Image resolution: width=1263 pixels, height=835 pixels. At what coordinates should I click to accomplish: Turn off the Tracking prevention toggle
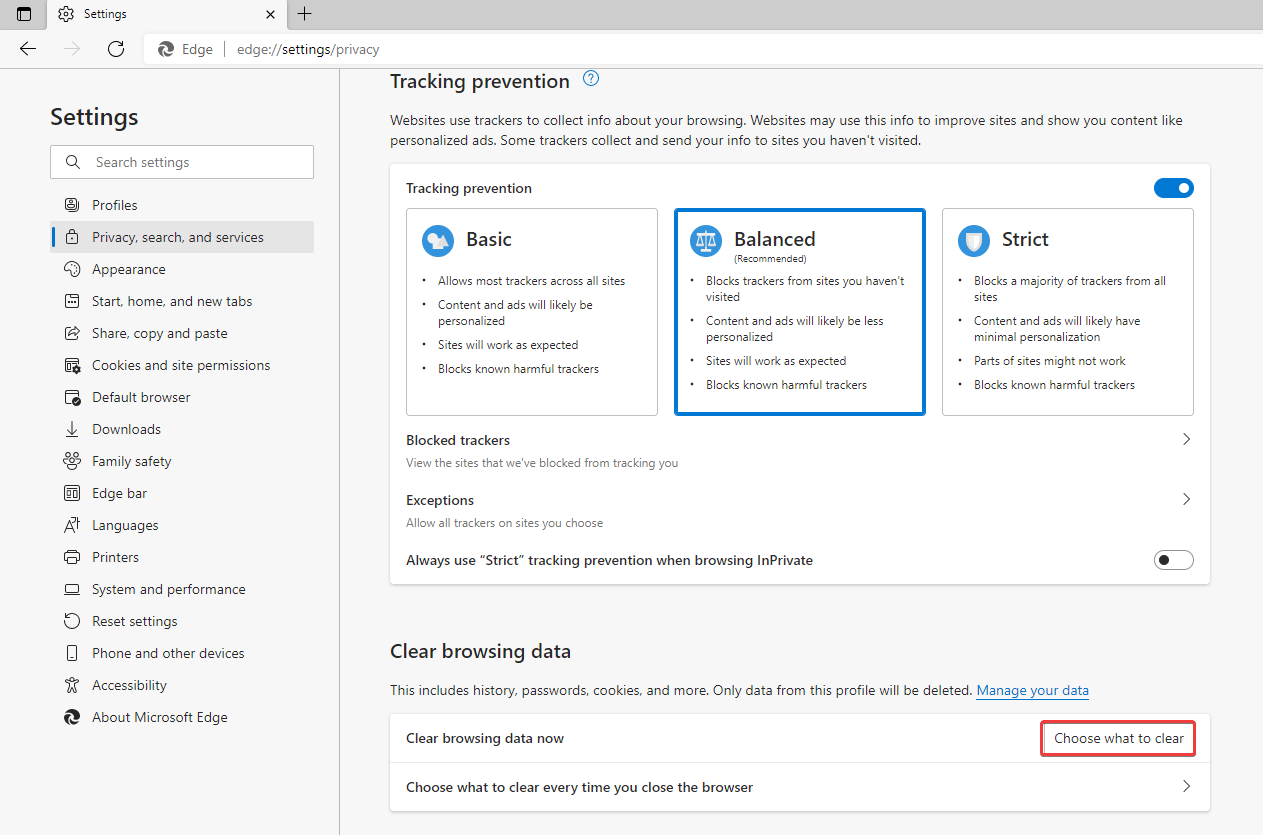click(1173, 188)
